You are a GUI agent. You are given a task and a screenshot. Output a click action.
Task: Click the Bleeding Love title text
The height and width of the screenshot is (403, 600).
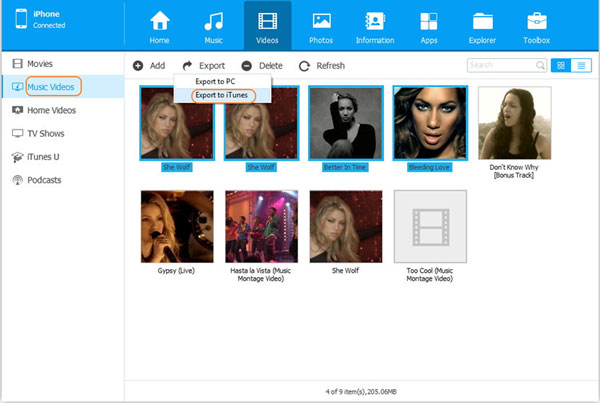[429, 167]
